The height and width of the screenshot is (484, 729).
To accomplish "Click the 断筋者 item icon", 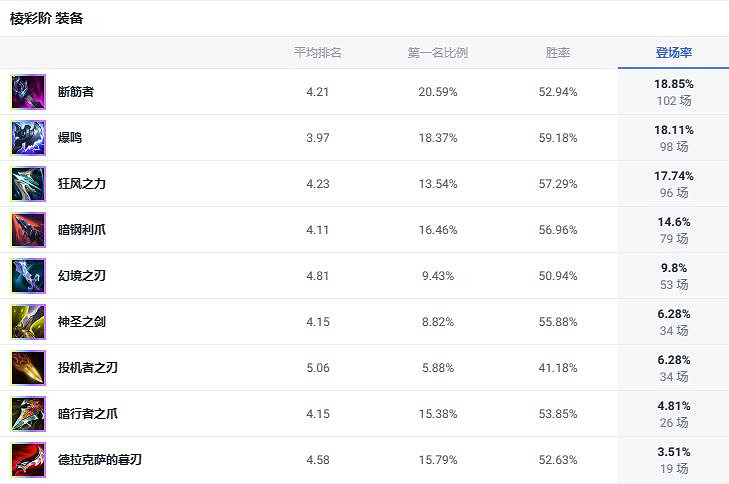I will [28, 92].
